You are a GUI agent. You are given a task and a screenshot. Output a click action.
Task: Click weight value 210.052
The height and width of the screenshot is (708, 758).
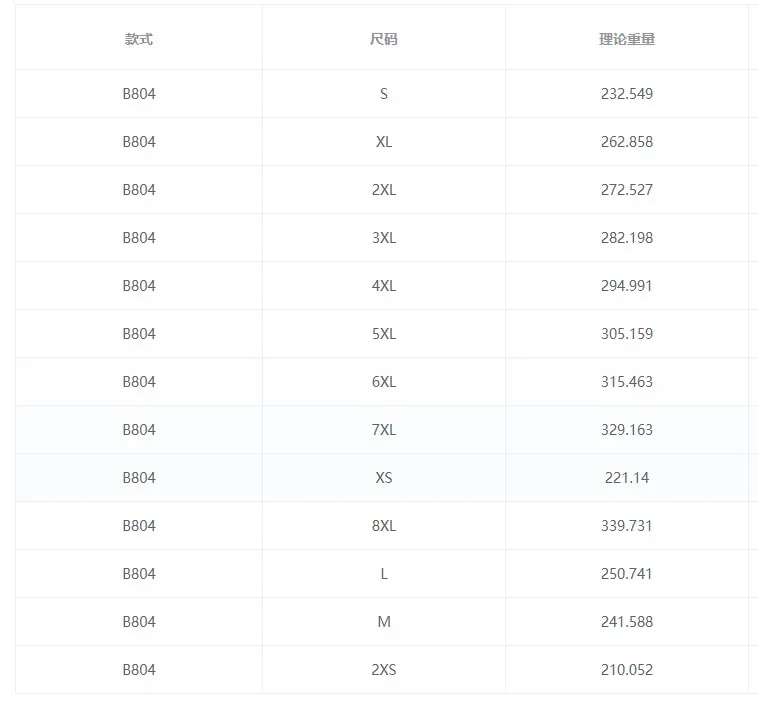point(627,670)
